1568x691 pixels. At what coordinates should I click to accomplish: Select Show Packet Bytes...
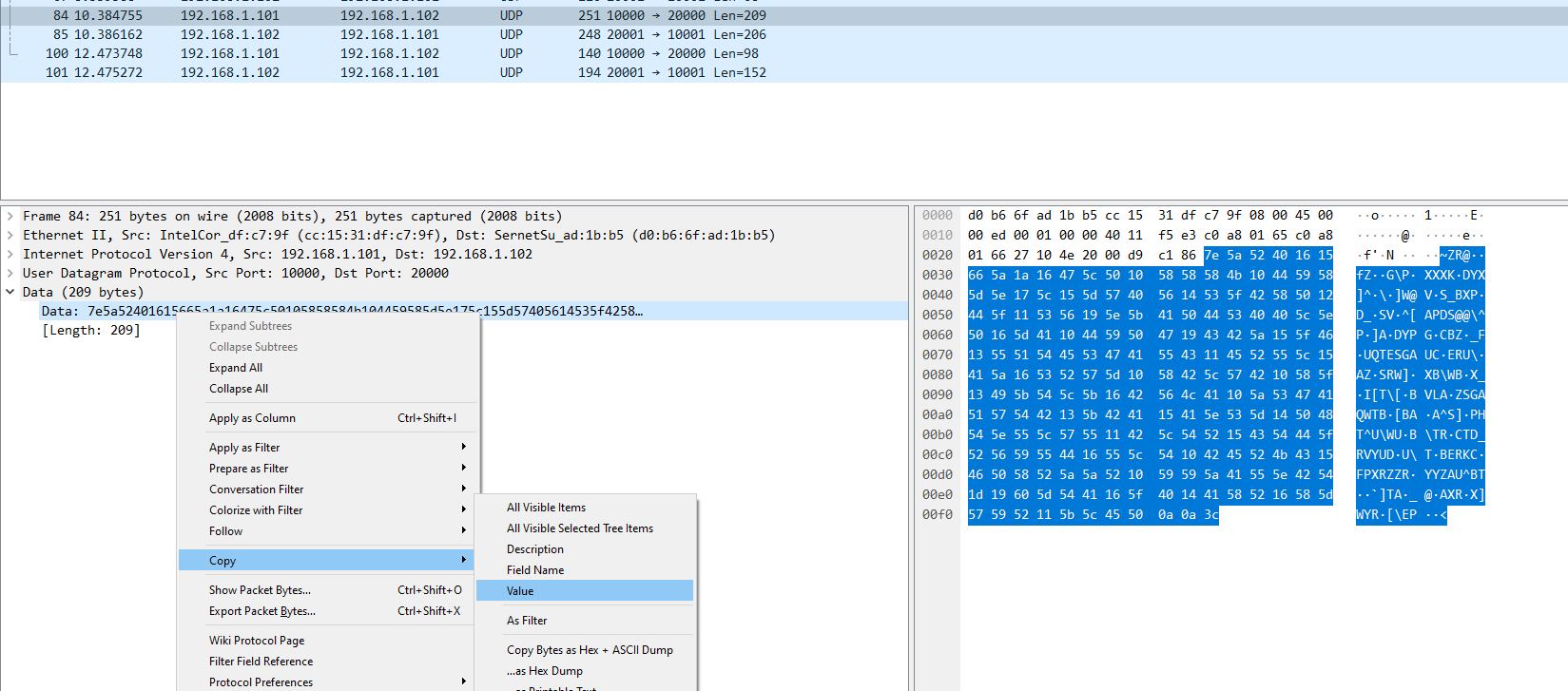(326, 589)
